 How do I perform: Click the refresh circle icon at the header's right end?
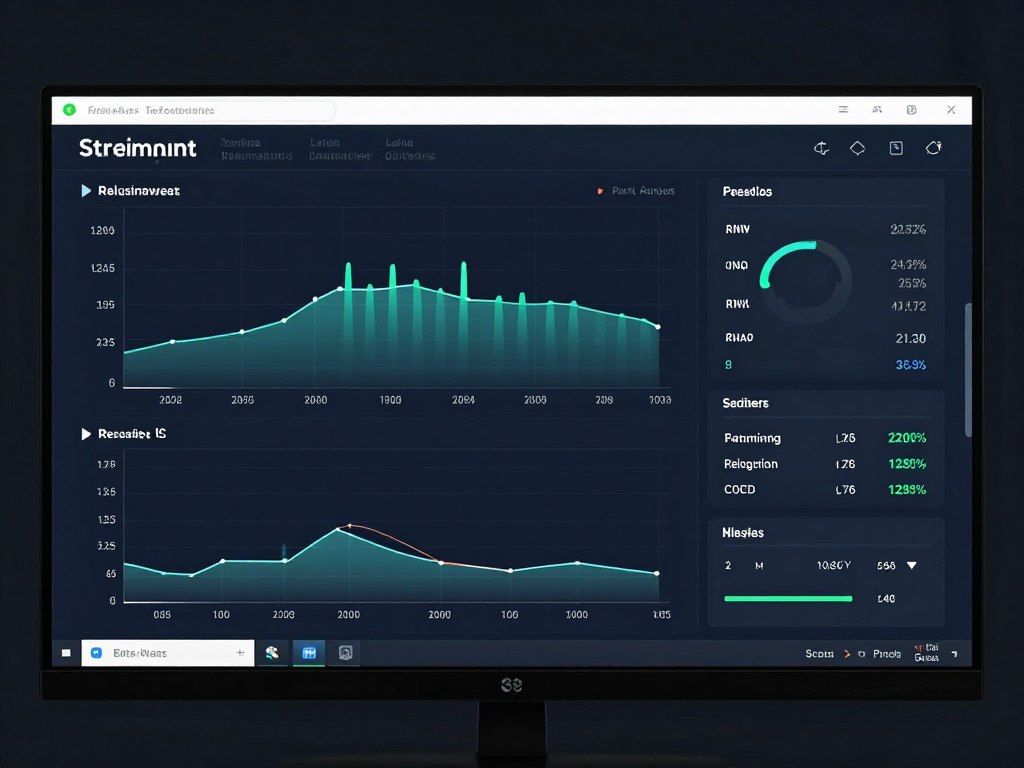click(x=933, y=148)
